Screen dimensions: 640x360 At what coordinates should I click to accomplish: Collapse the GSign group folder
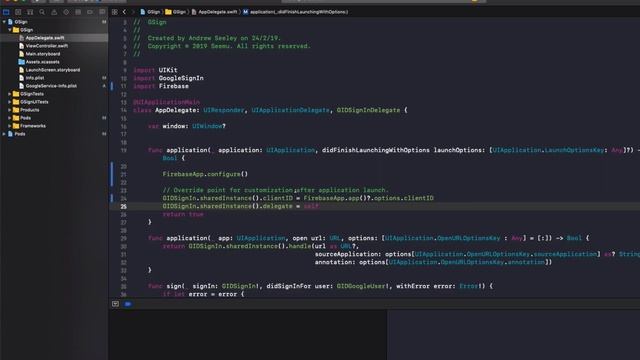[x=10, y=30]
